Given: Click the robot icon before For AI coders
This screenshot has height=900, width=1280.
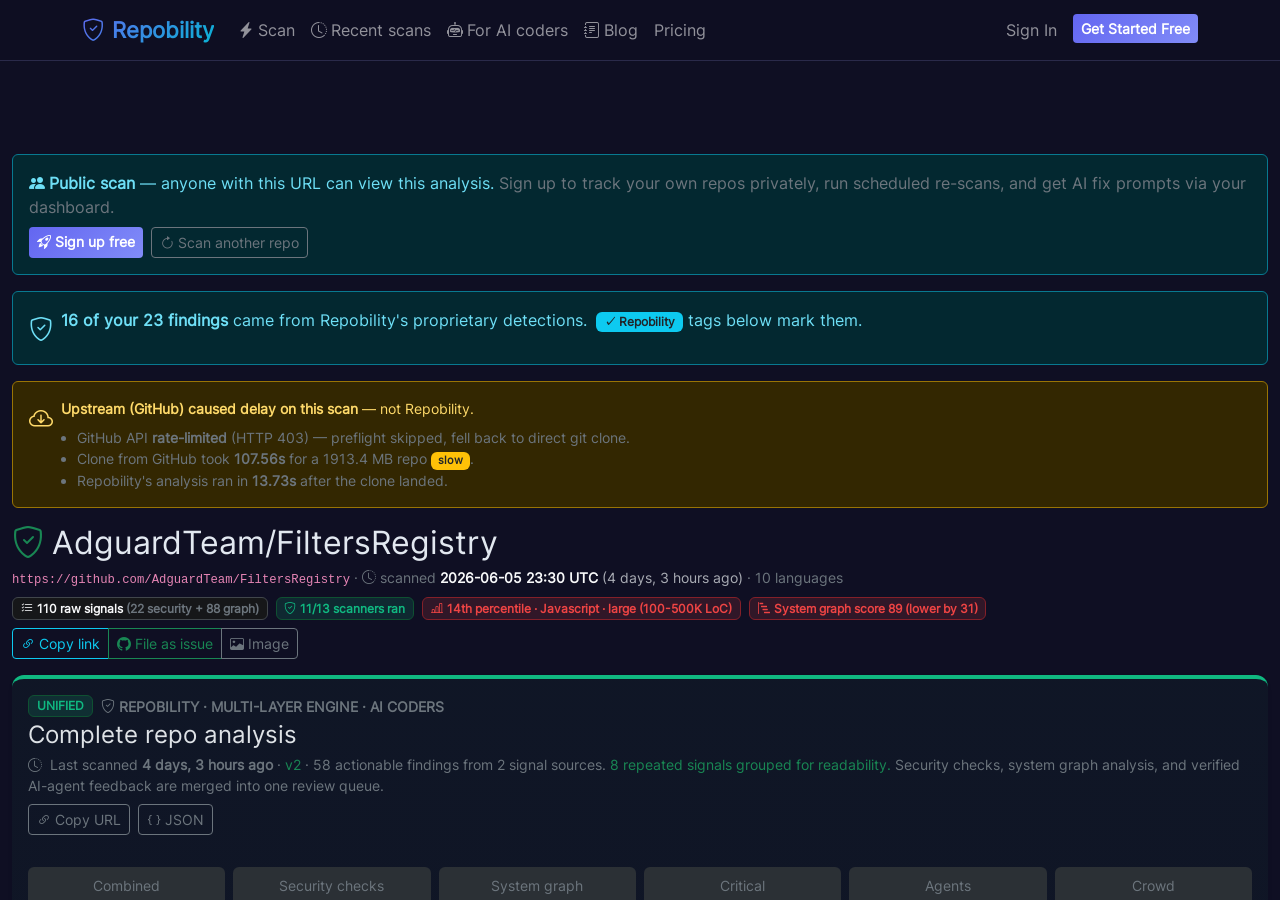Looking at the screenshot, I should [455, 30].
